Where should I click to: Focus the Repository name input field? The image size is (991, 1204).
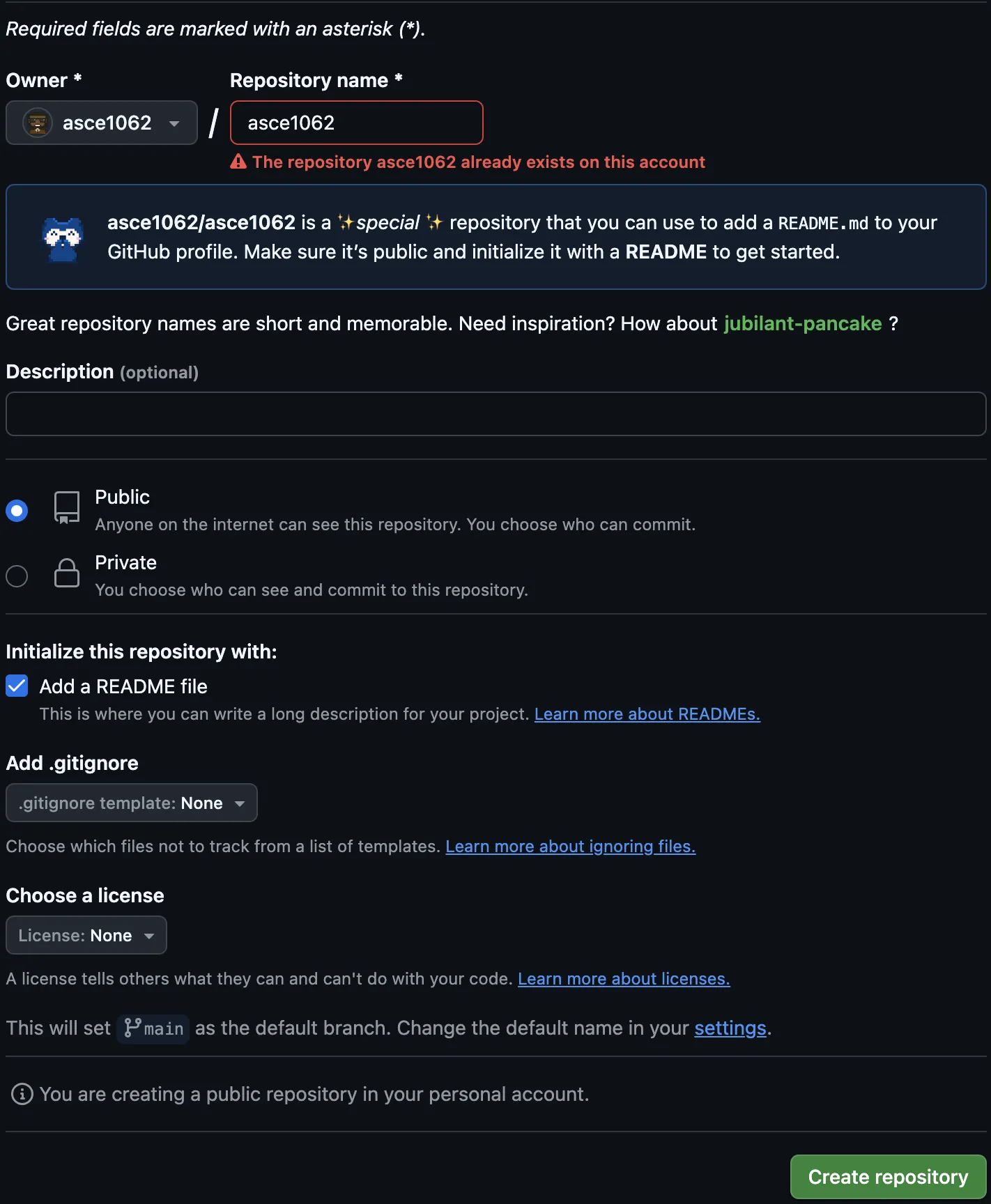(x=356, y=123)
